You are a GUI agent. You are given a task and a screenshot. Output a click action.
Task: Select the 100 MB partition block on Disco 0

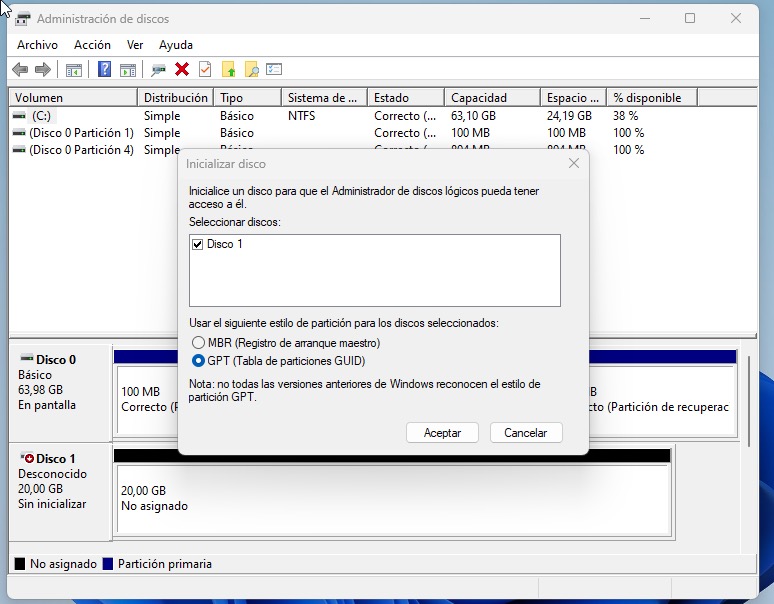pyautogui.click(x=148, y=400)
